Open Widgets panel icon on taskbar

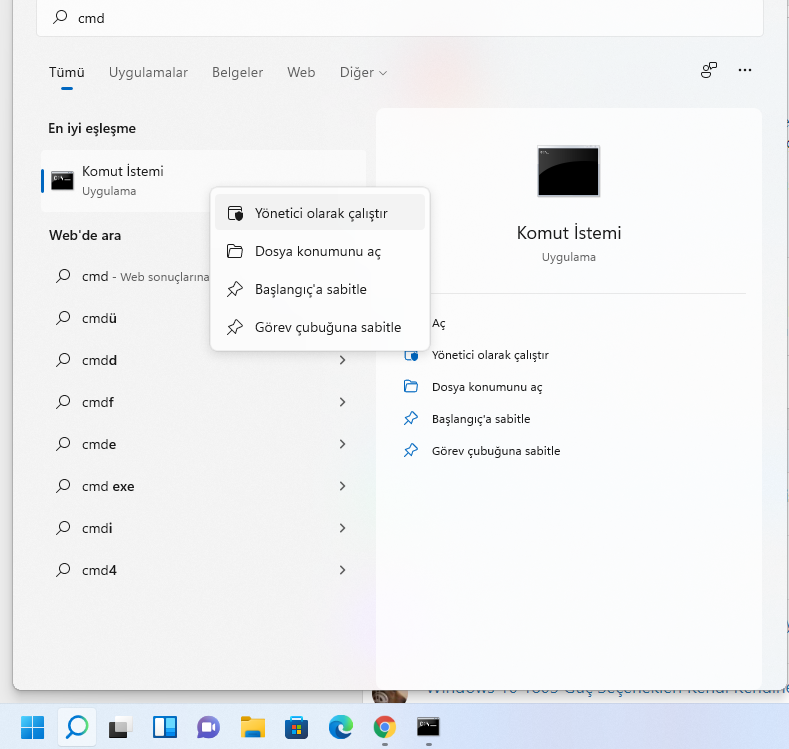165,727
